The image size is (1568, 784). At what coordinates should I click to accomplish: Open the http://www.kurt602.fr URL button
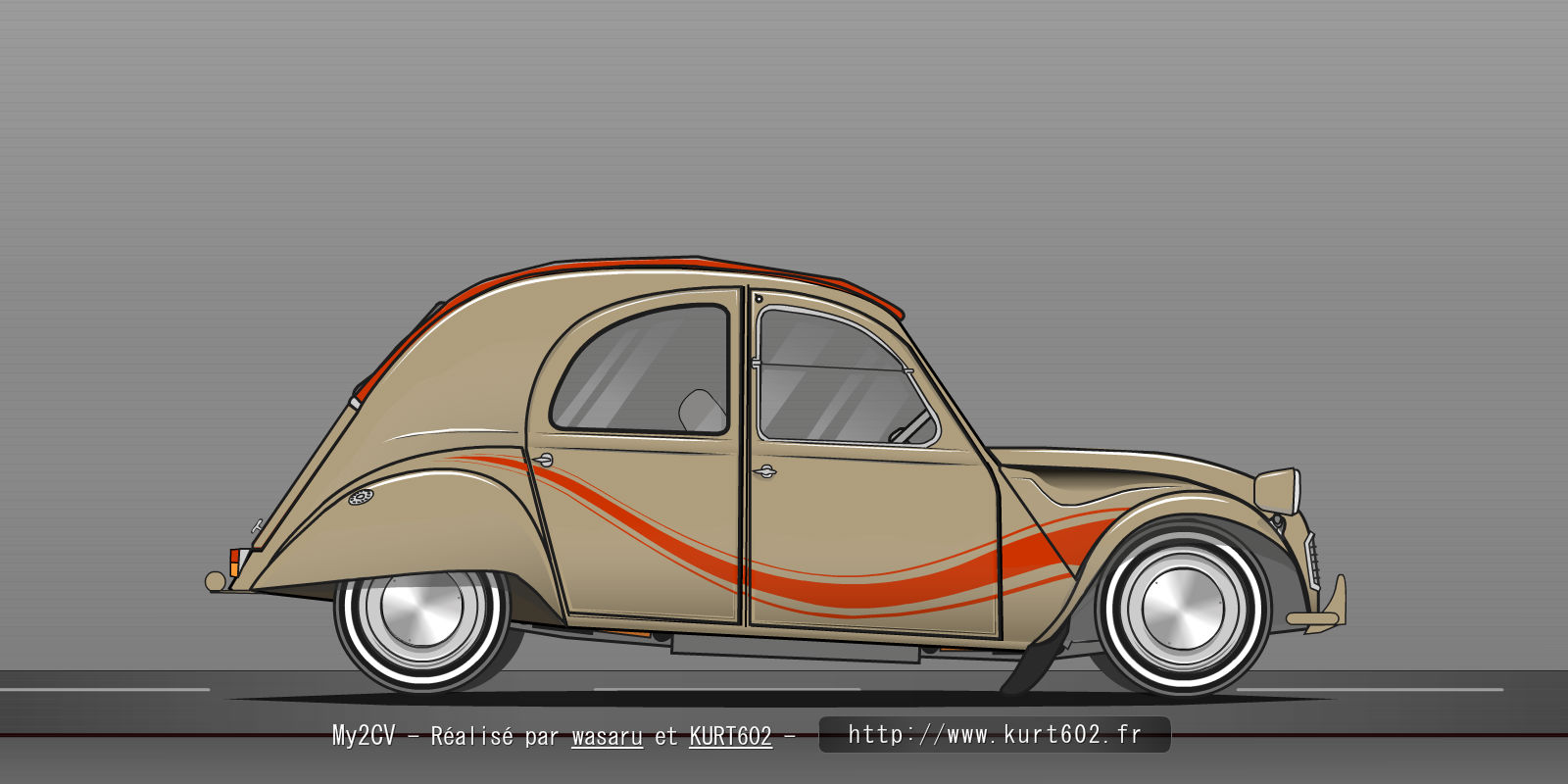click(994, 735)
